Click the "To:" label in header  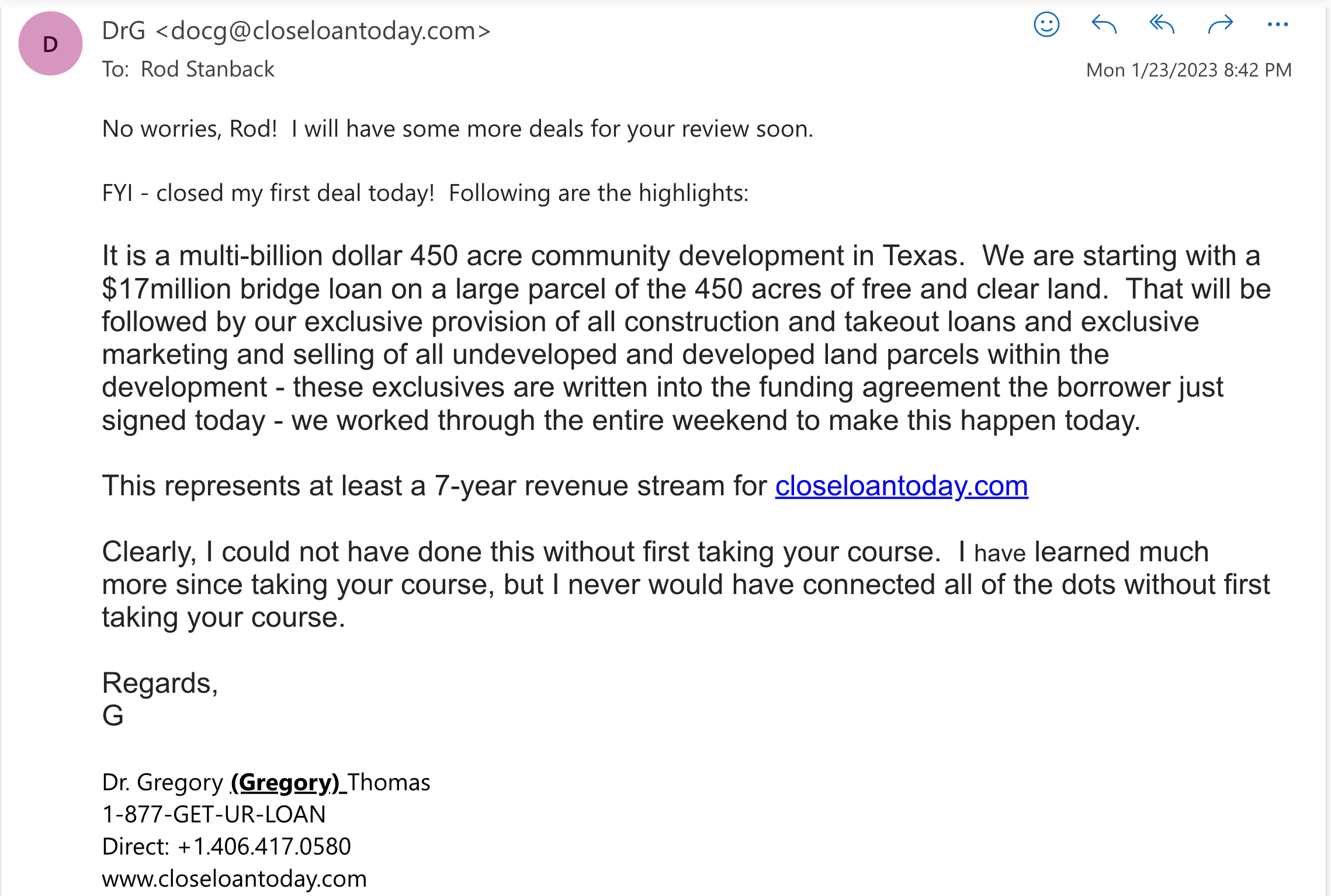[115, 70]
